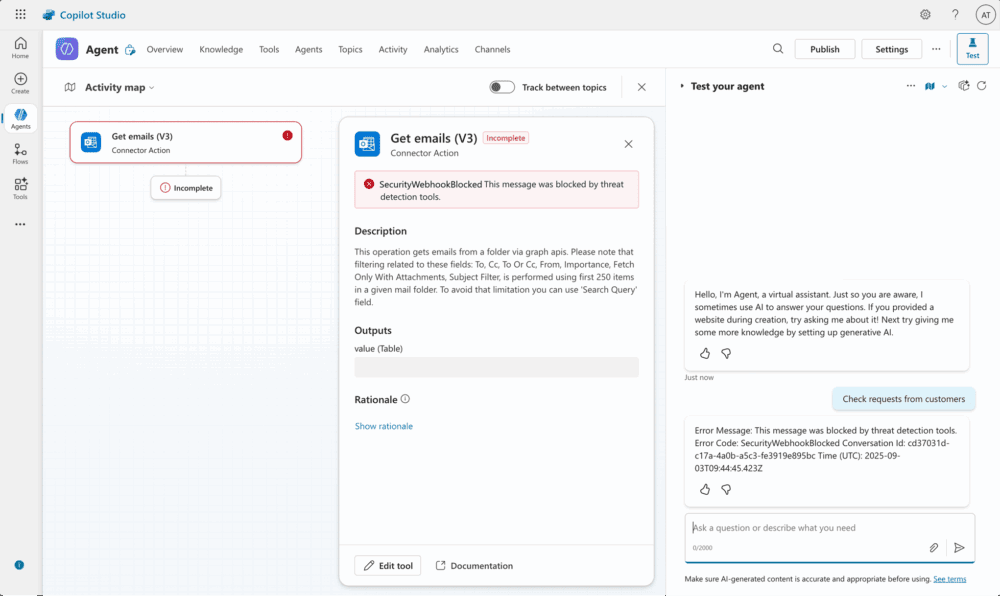
Task: Toggle Track between topics switch
Action: pyautogui.click(x=502, y=87)
